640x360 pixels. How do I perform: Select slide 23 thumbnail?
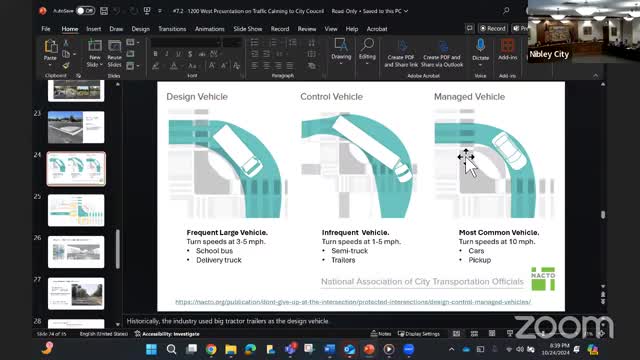point(76,127)
